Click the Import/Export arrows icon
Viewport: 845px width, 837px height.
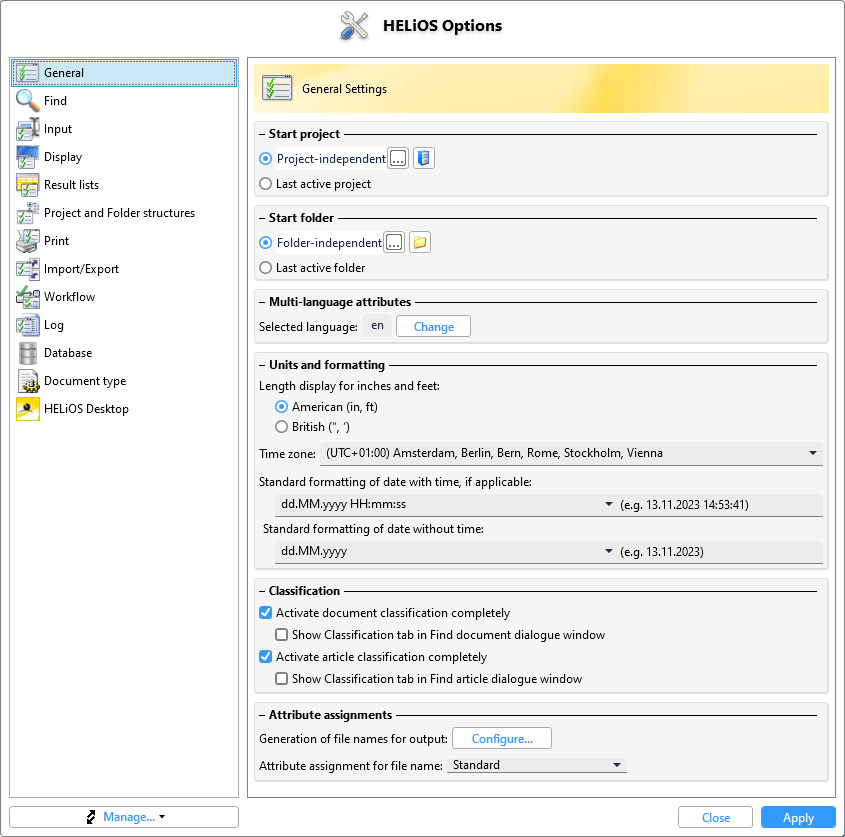tap(27, 269)
